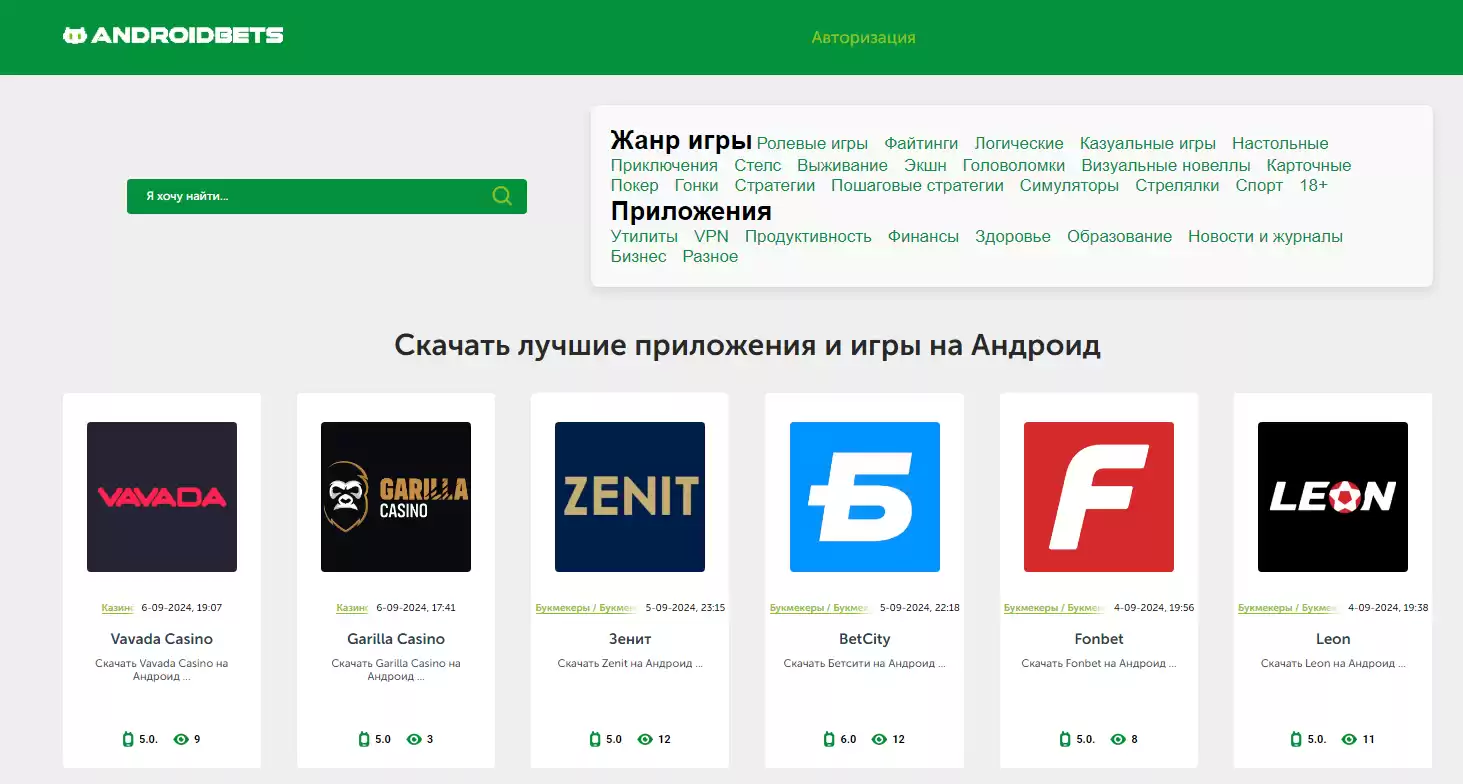Open the Zenit app thumbnail

coord(630,497)
